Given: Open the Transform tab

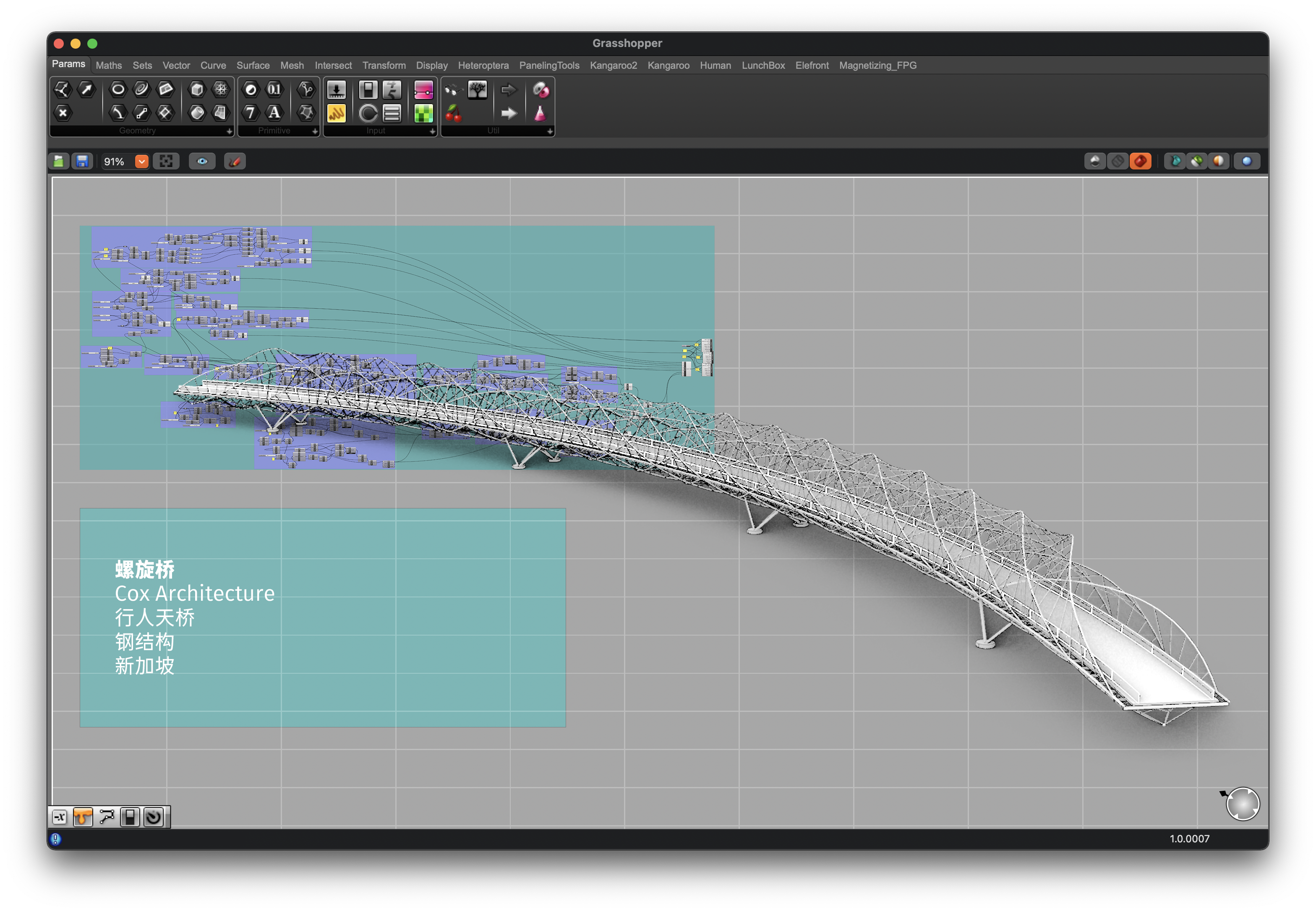Looking at the screenshot, I should (384, 66).
